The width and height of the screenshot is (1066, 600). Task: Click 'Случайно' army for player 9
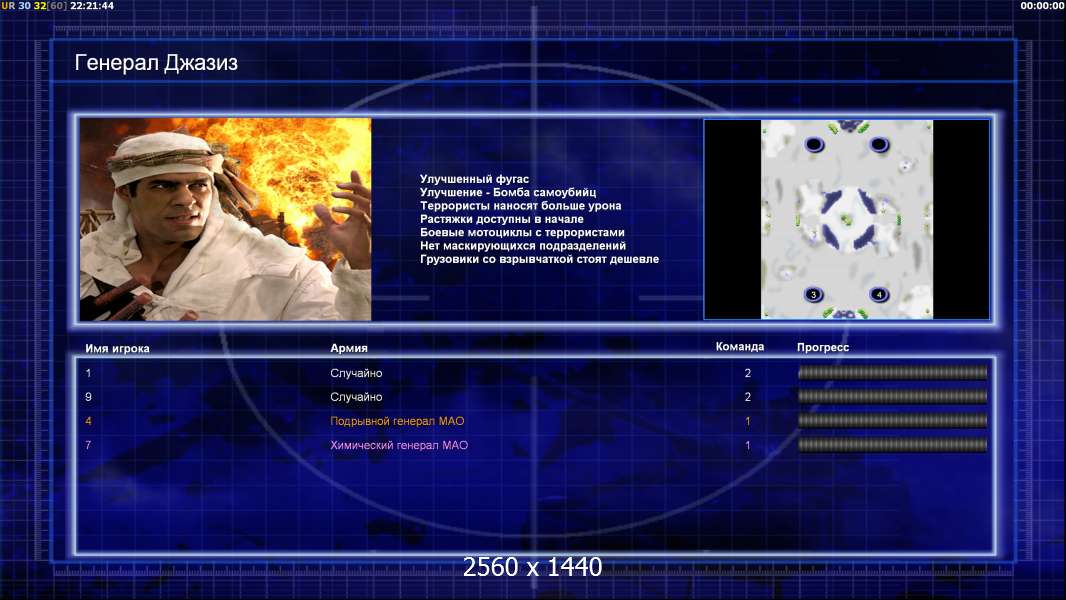pos(356,397)
